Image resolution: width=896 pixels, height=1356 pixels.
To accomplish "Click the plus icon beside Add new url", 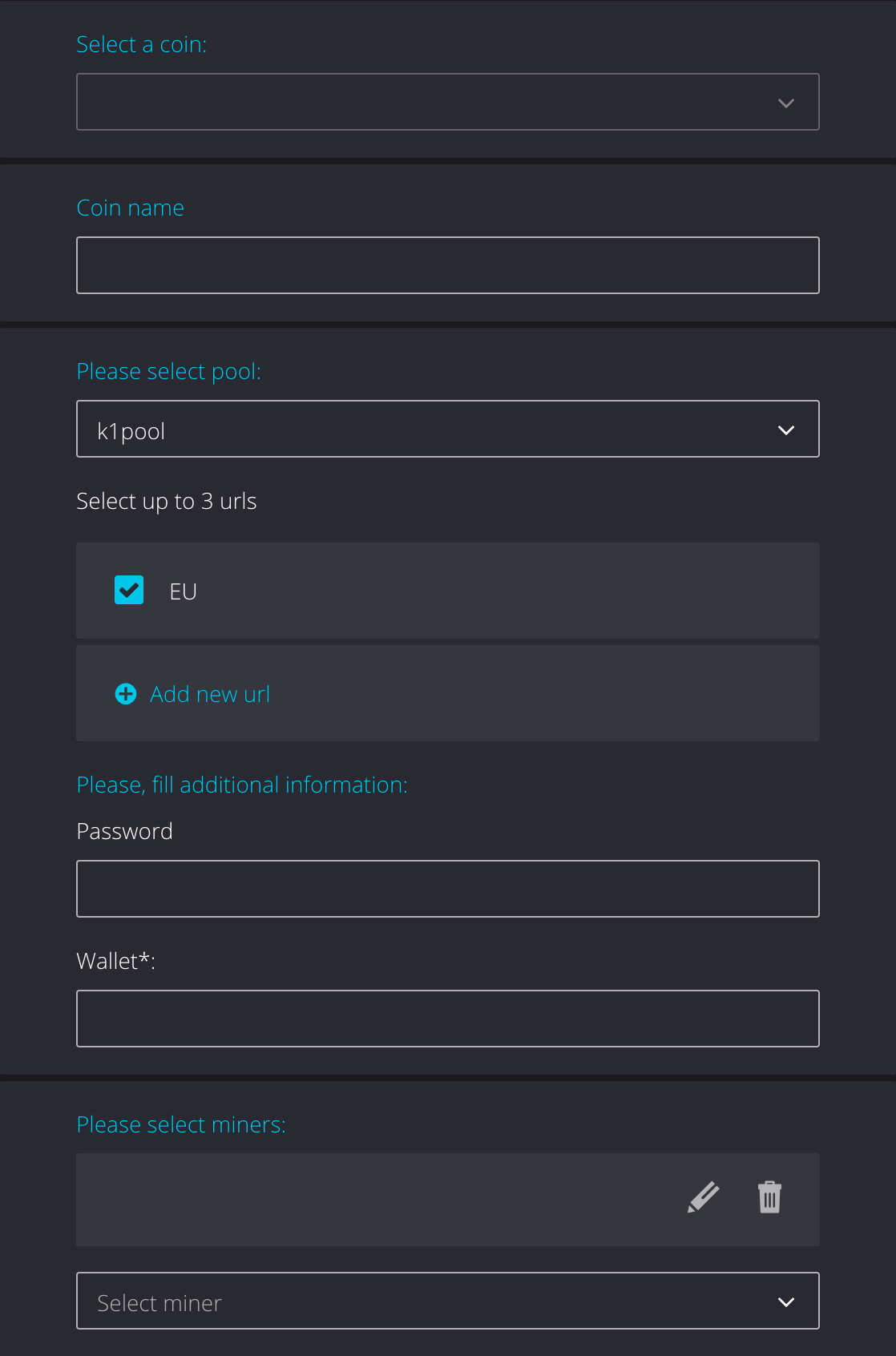I will (126, 694).
